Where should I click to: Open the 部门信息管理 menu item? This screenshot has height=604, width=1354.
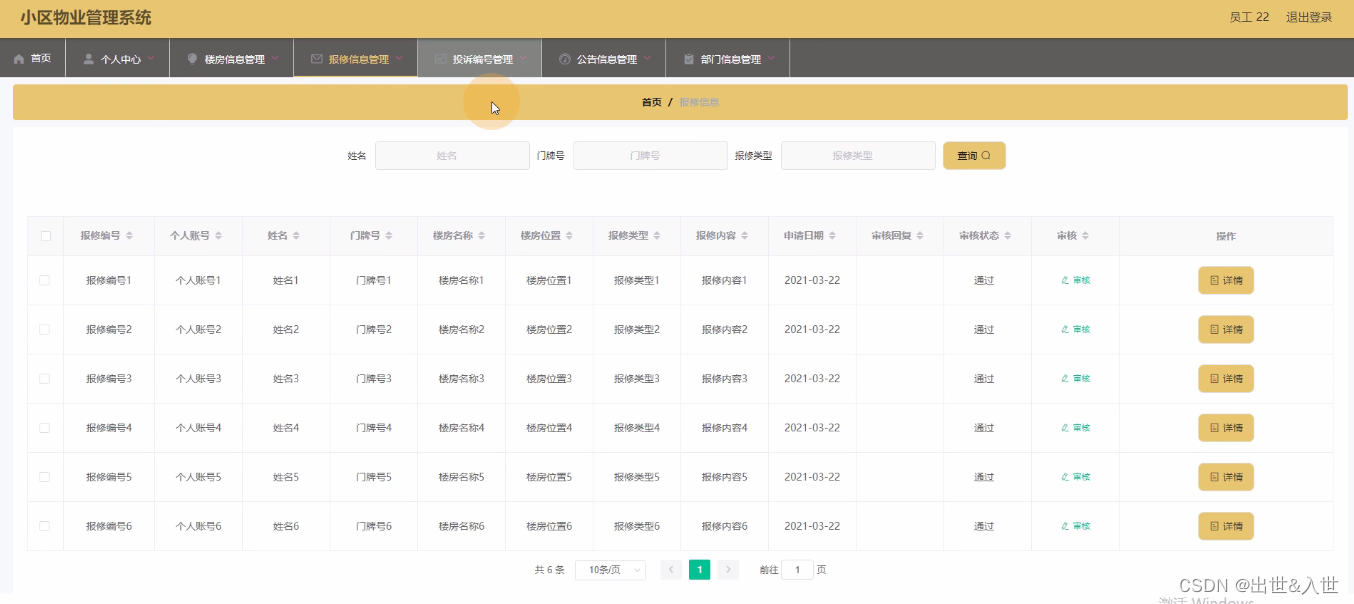728,59
